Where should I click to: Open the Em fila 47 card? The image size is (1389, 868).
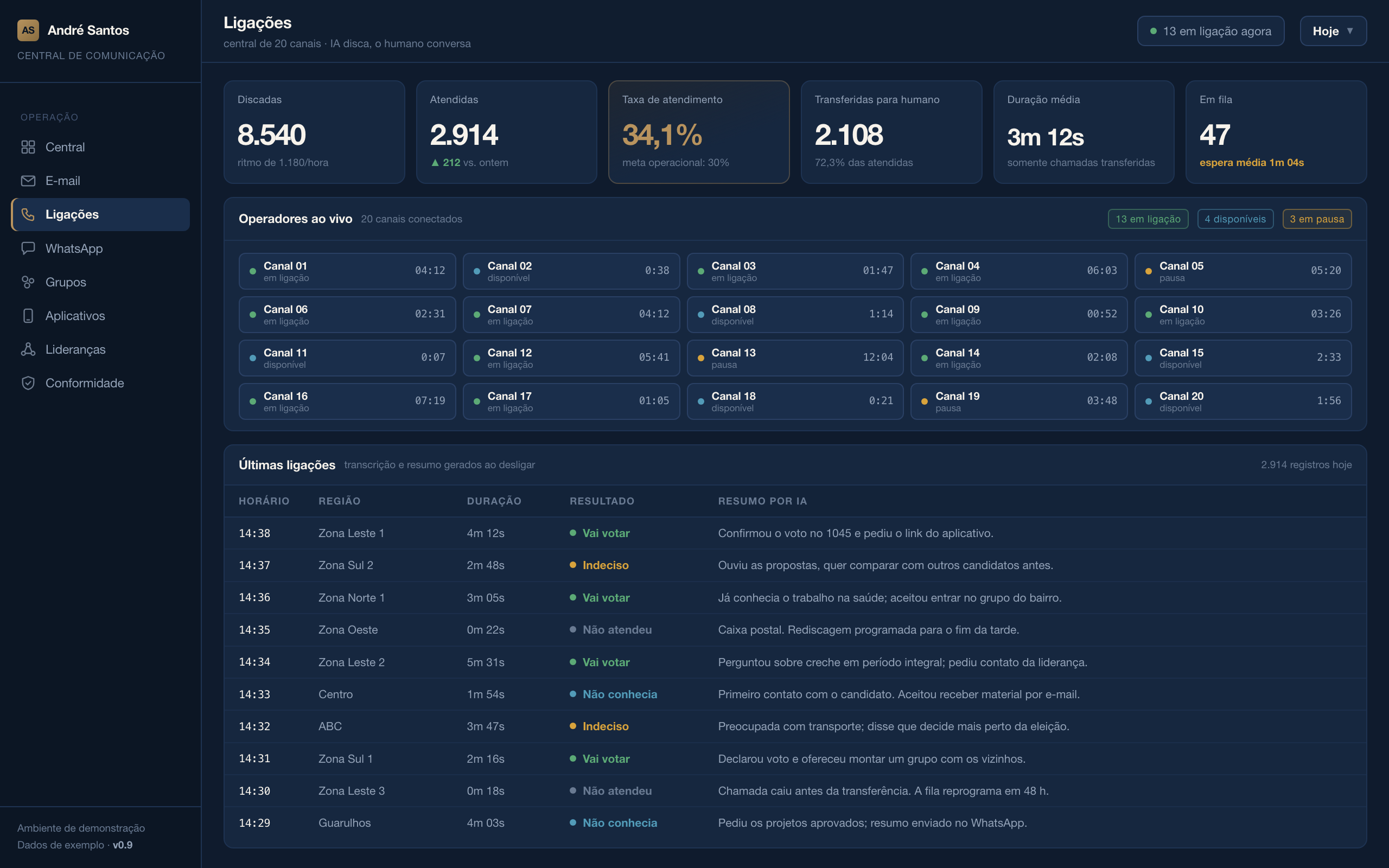pos(1276,132)
